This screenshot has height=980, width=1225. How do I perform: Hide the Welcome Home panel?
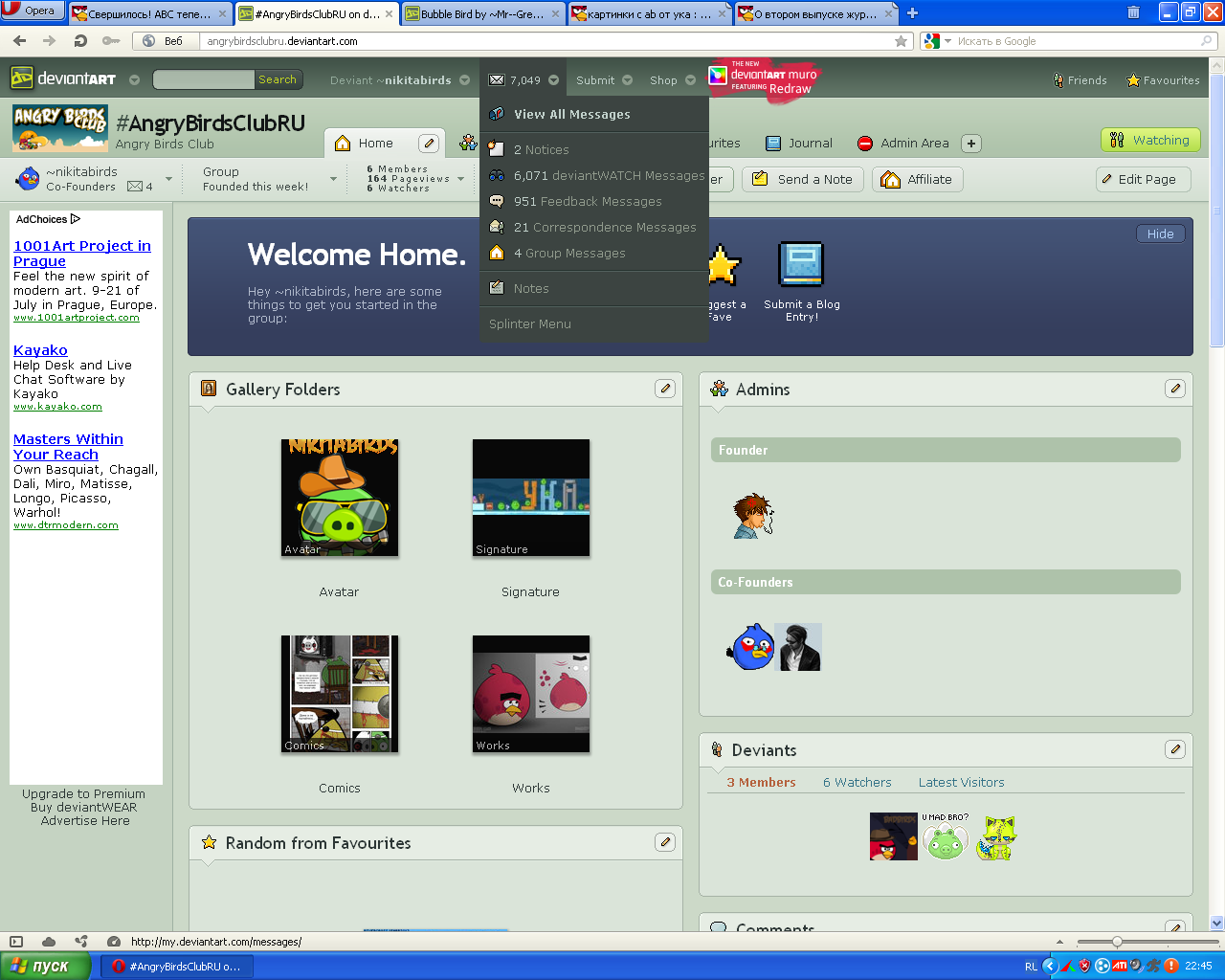1160,234
